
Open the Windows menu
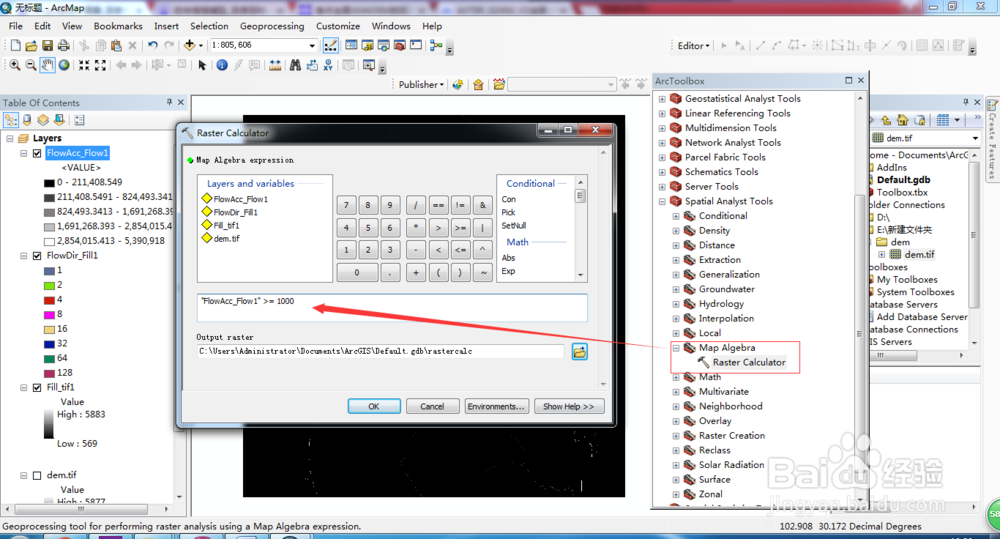(391, 26)
